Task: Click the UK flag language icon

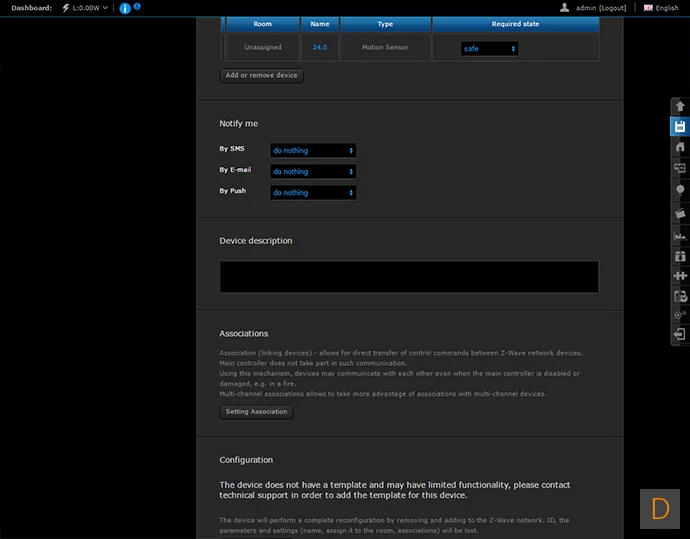Action: (648, 8)
